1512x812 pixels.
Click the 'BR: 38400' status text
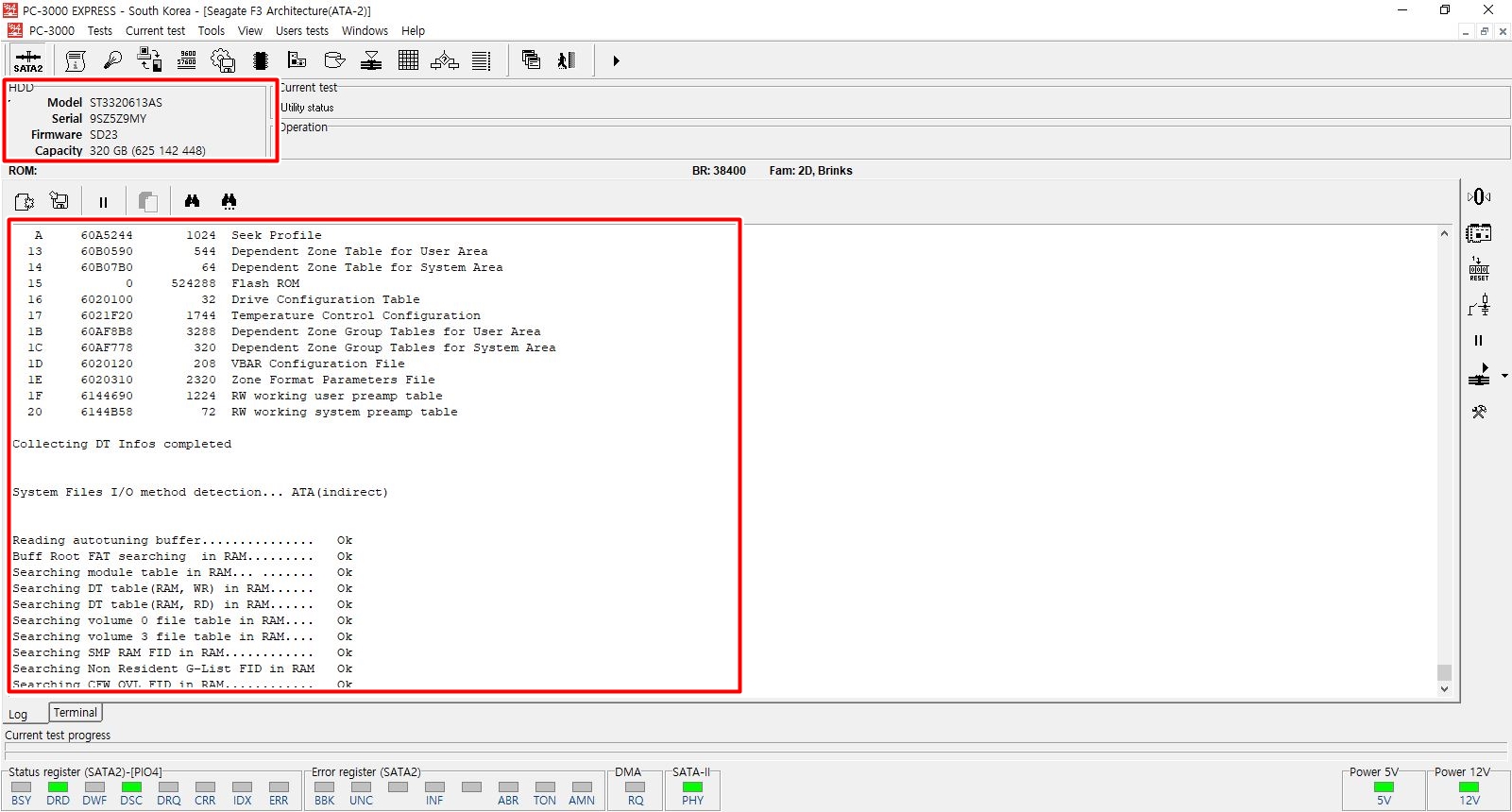coord(719,171)
